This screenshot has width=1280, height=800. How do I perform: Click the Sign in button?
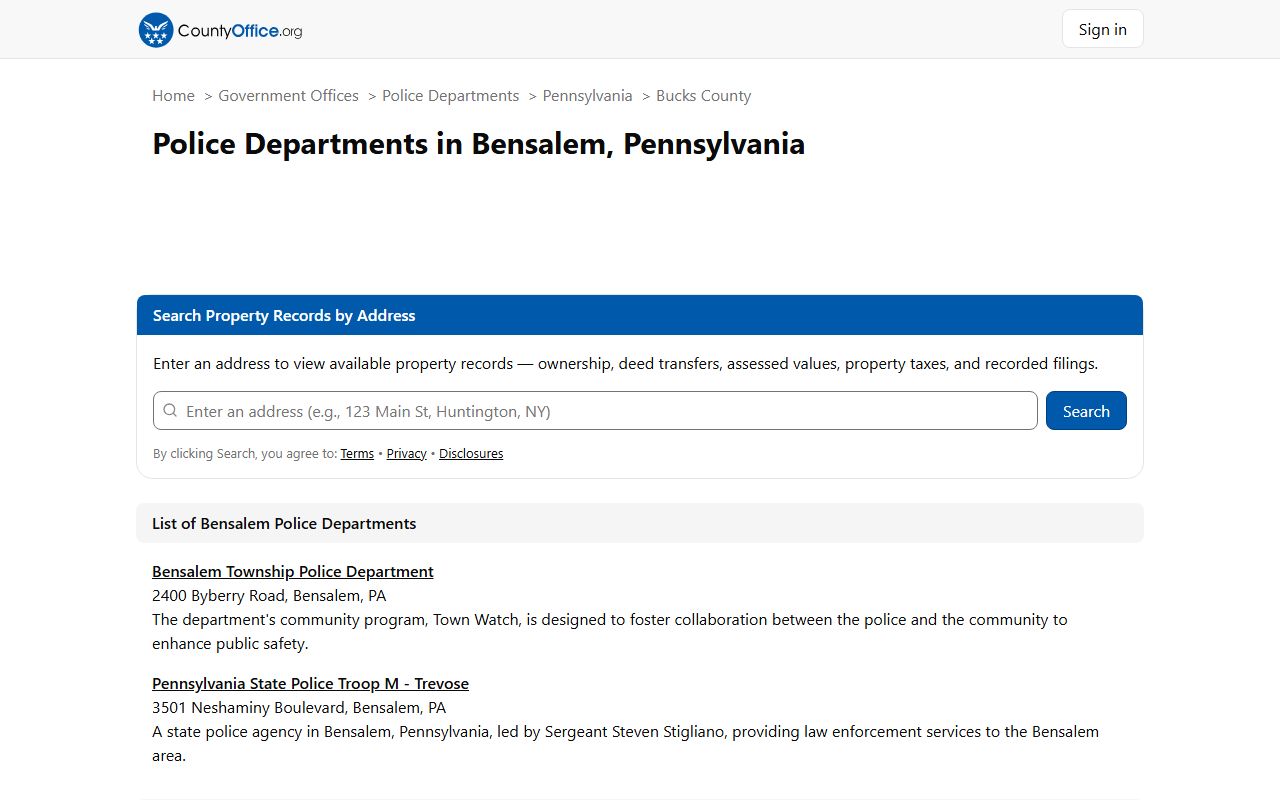[1102, 29]
